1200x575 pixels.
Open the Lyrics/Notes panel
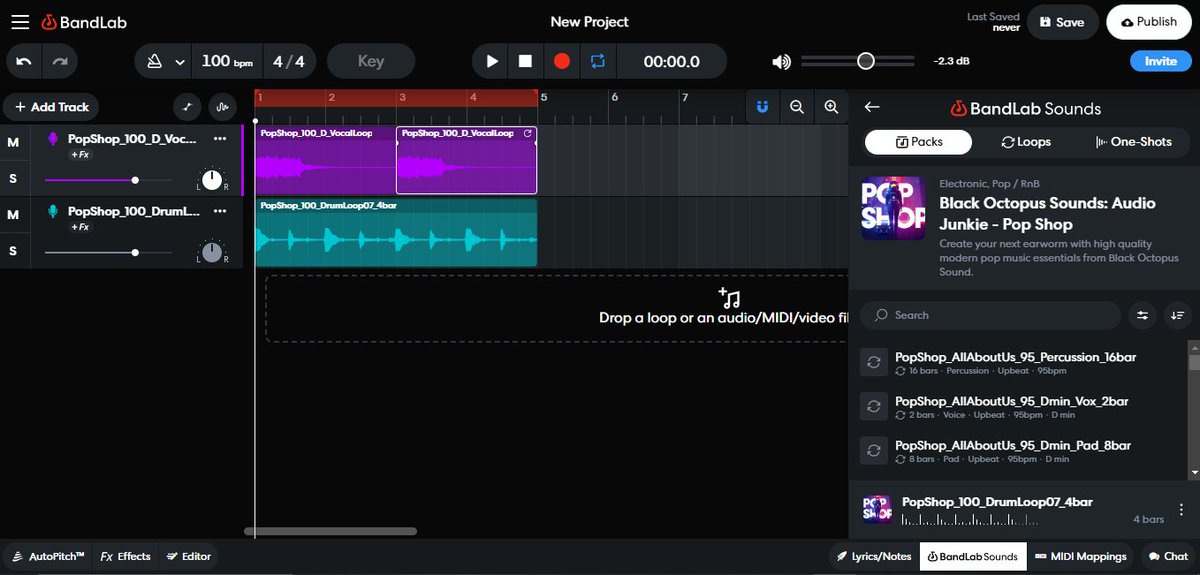875,556
